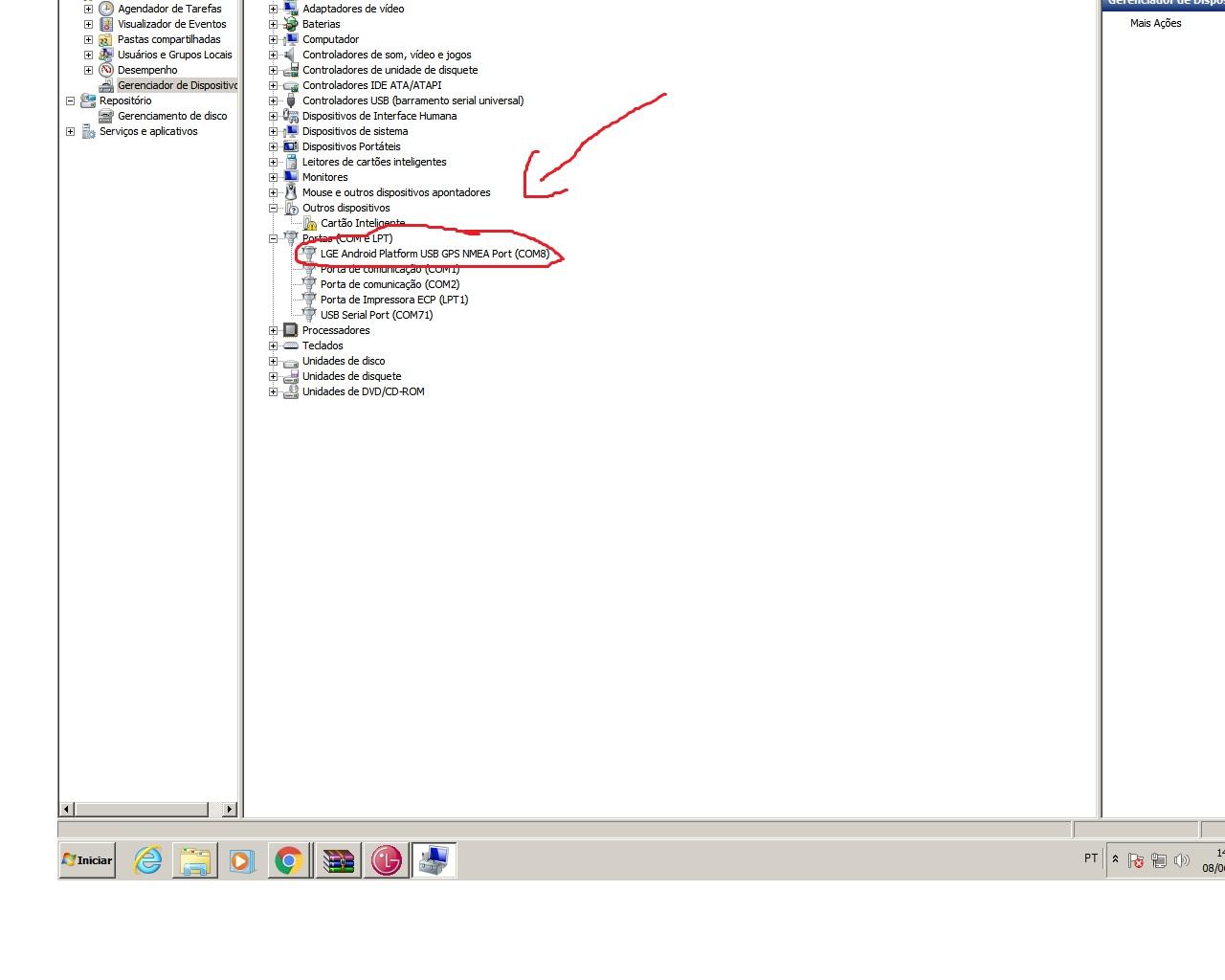Click left arrow of tree pane scrollbar
The width and height of the screenshot is (1225, 980).
pos(66,810)
